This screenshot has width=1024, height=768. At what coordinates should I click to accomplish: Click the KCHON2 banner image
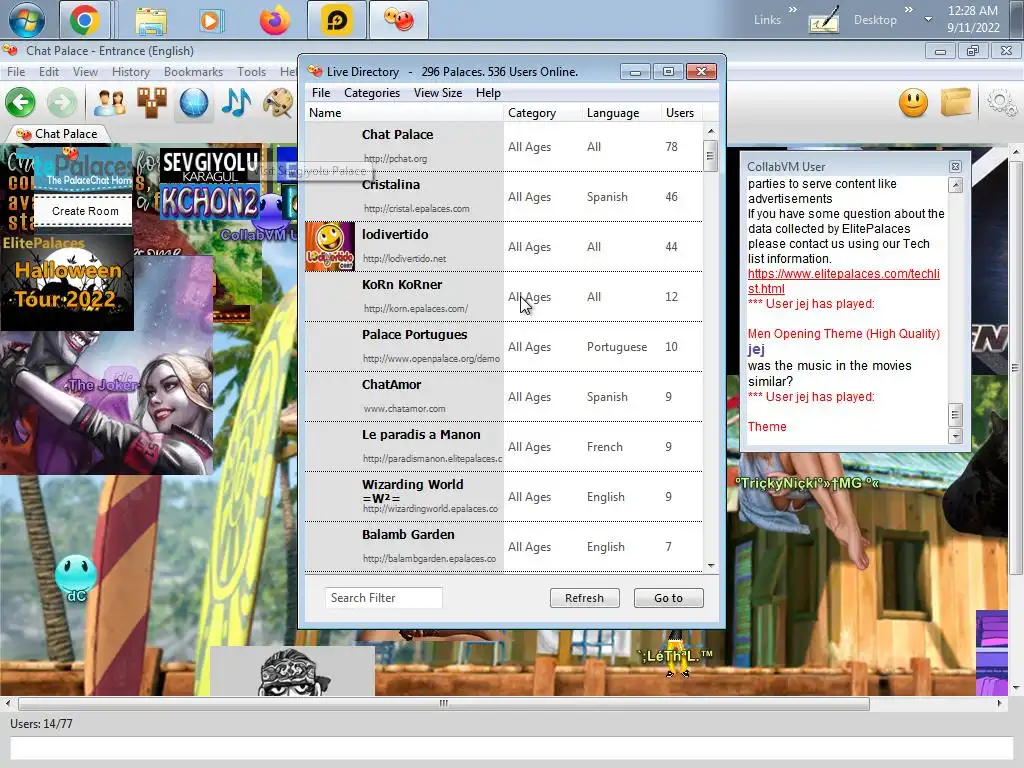pos(210,202)
